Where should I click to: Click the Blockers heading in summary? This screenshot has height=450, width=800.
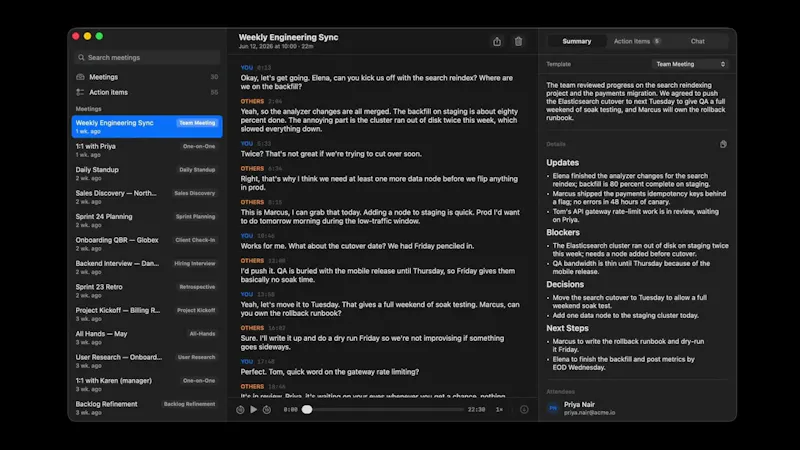point(563,233)
